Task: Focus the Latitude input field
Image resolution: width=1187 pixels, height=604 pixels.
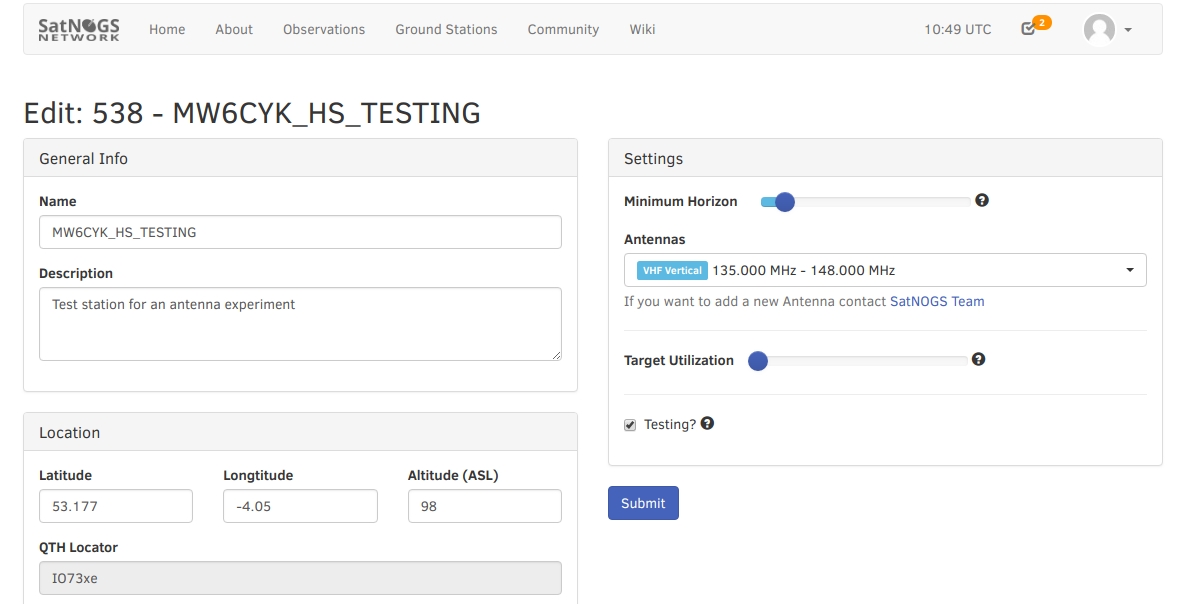Action: [x=116, y=506]
